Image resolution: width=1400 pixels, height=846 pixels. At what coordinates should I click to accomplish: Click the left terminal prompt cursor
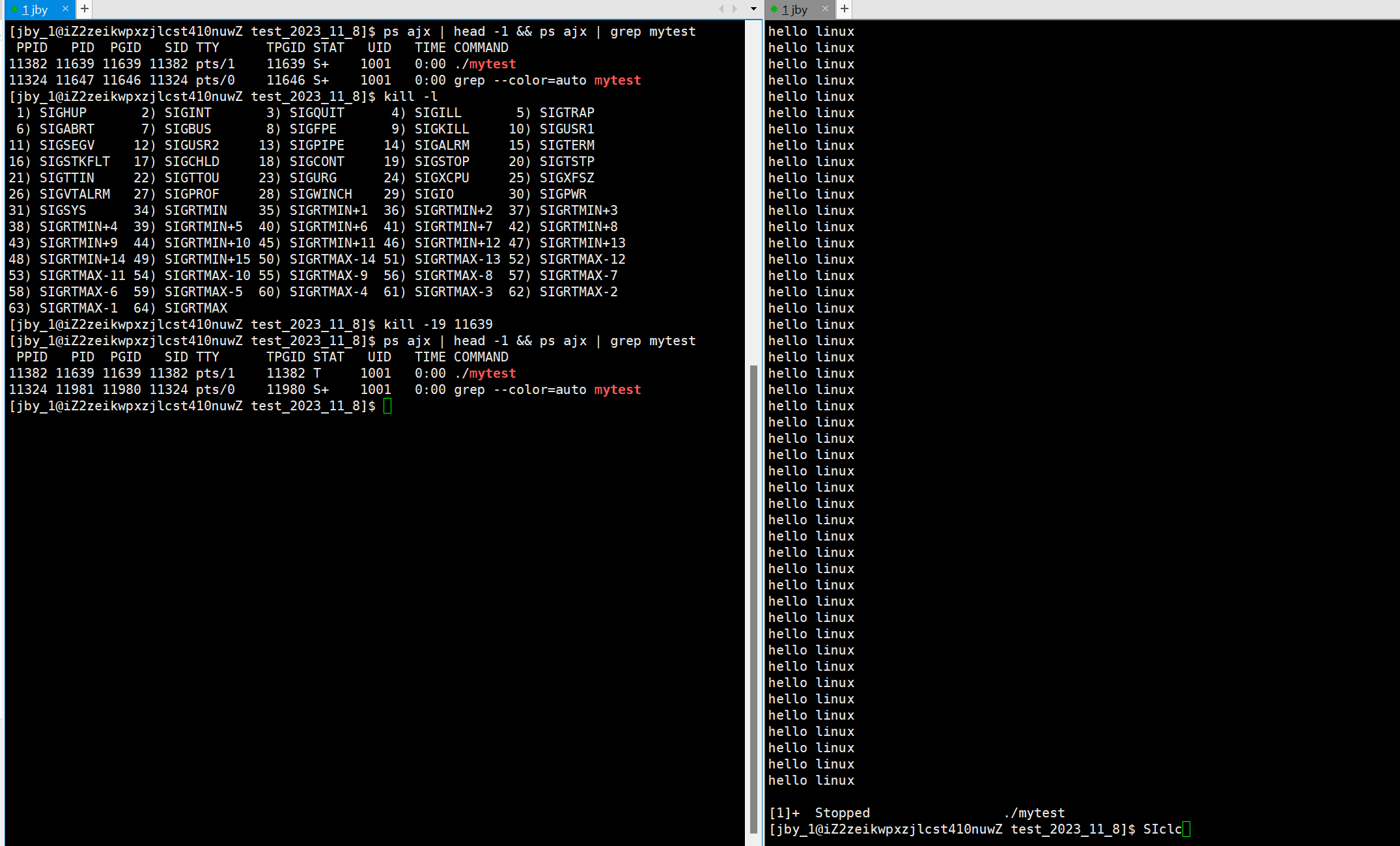click(x=387, y=406)
